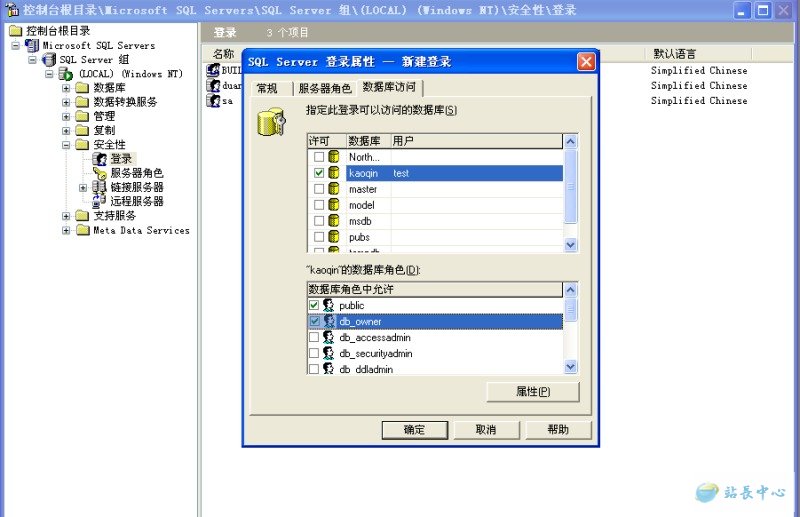The width and height of the screenshot is (800, 517).
Task: Click role list scrollbar up arrow
Action: coord(571,289)
